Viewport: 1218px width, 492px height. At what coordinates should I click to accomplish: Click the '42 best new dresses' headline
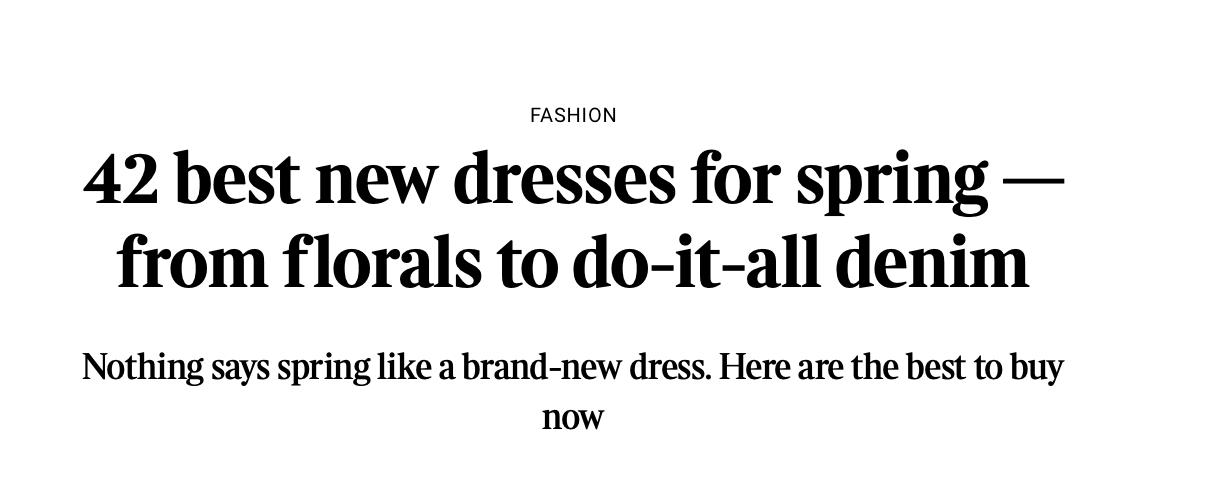(x=573, y=220)
